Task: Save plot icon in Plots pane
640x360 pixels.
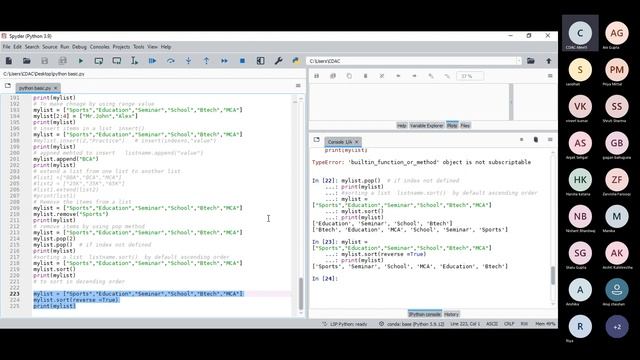Action: click(x=316, y=76)
